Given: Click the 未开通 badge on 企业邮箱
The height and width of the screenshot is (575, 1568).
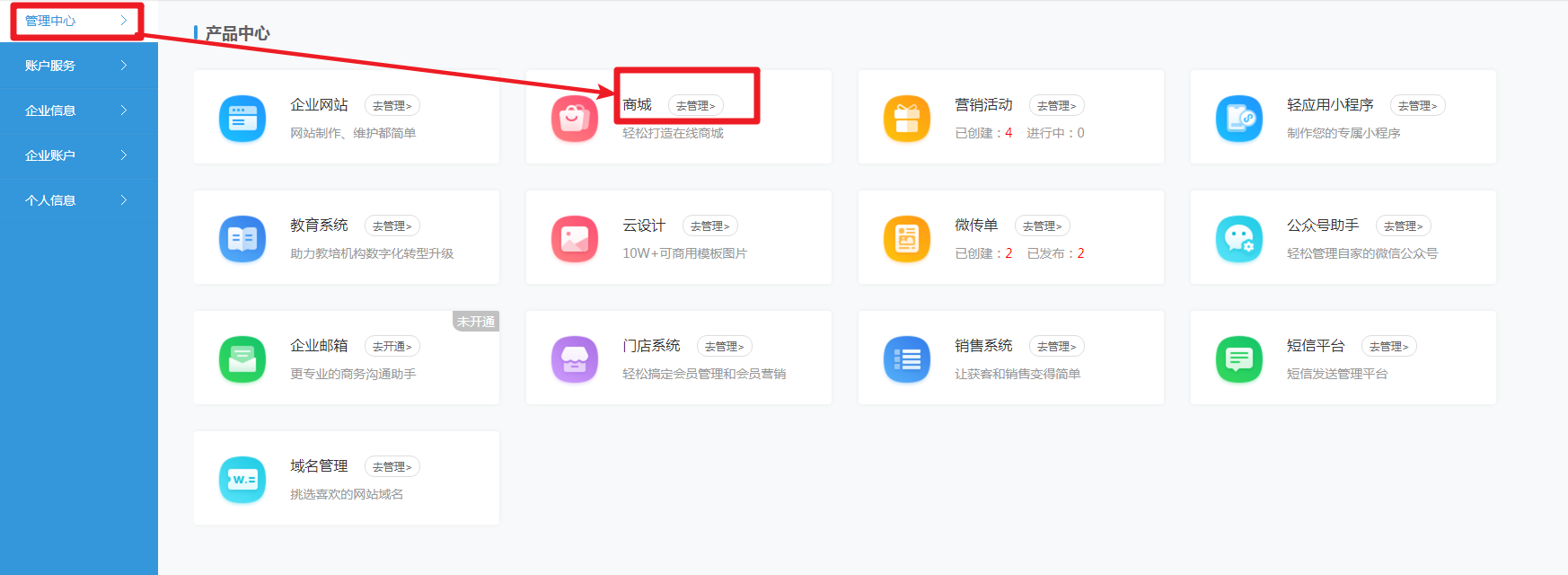Looking at the screenshot, I should [476, 322].
